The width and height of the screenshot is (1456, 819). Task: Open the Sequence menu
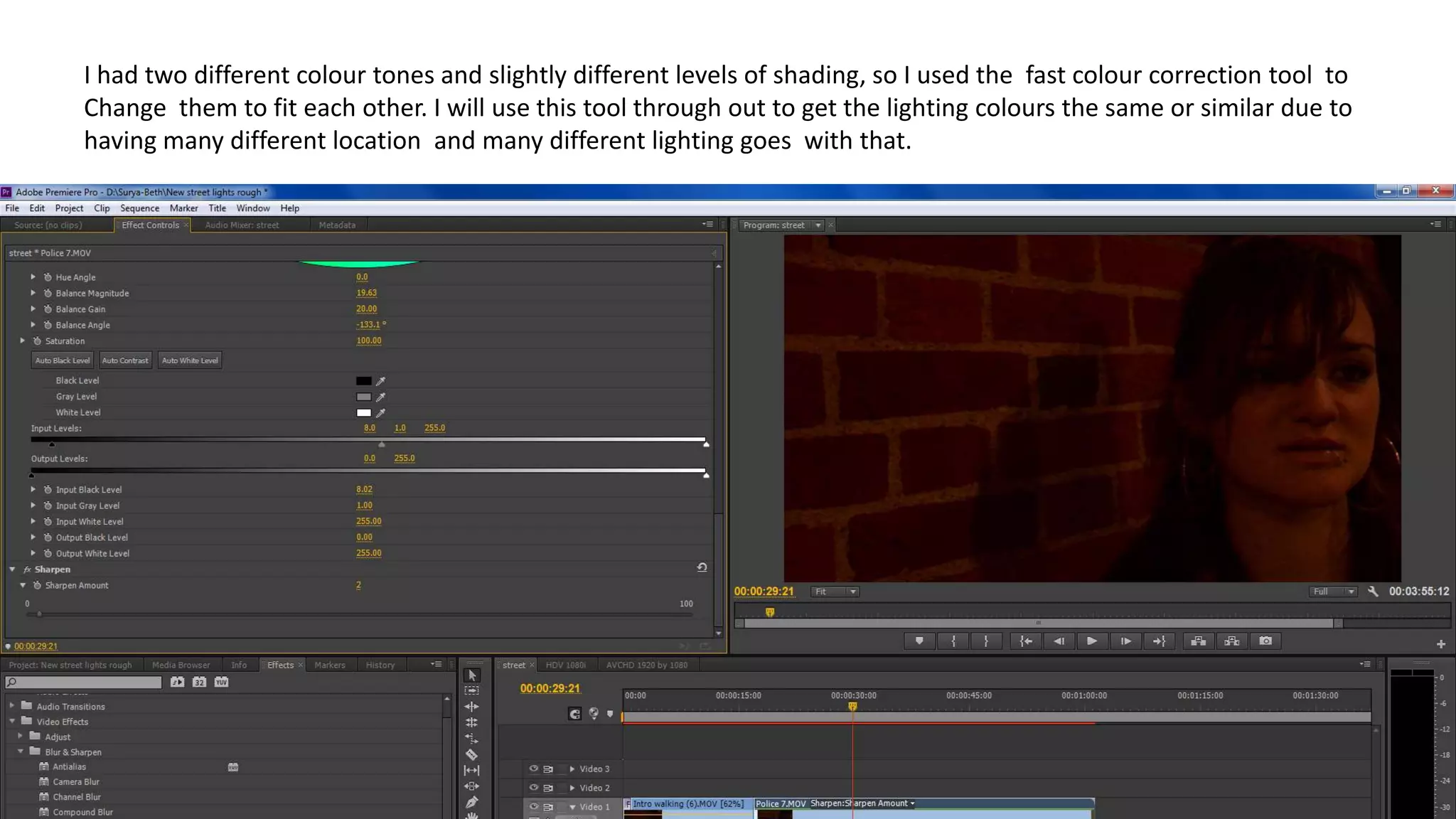click(x=139, y=208)
